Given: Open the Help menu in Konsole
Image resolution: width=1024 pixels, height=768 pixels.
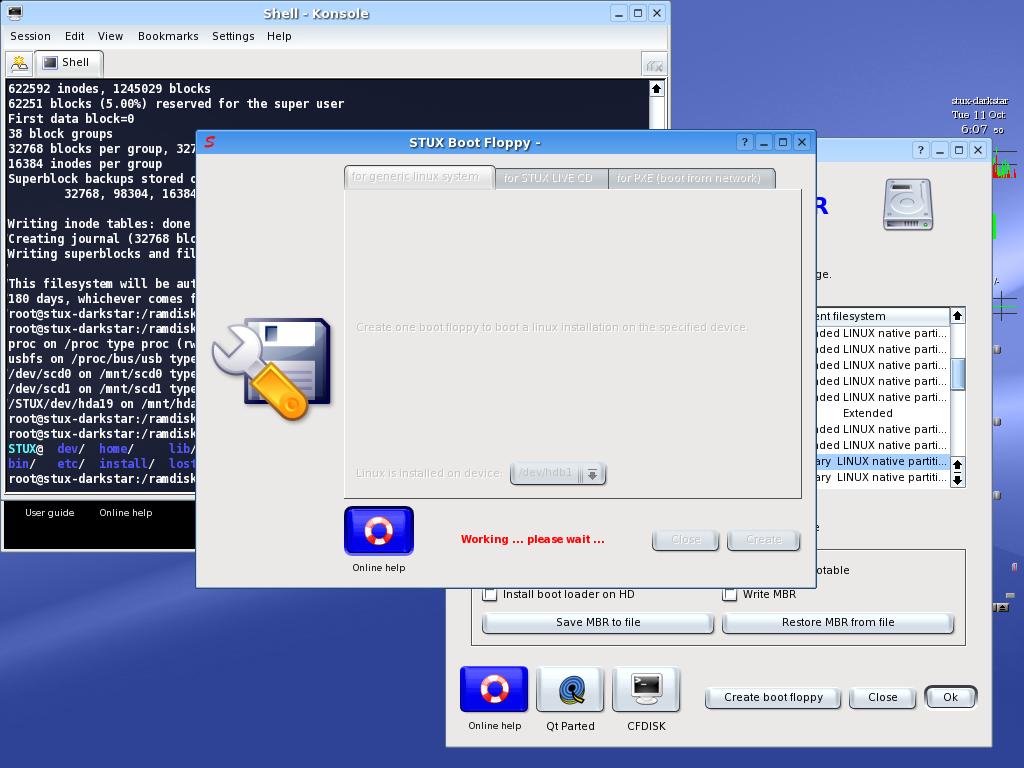Looking at the screenshot, I should [279, 36].
